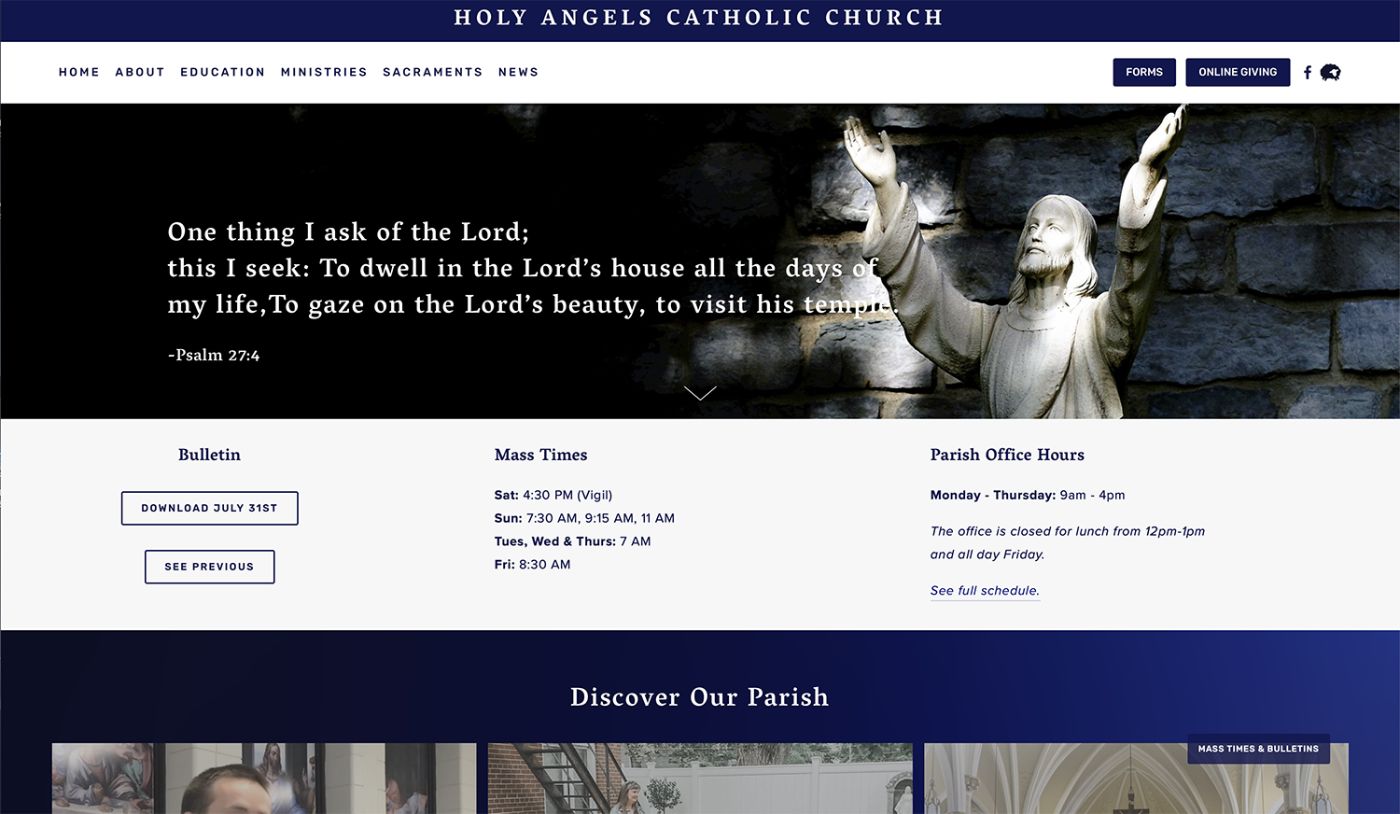
Task: Open the SACRAMENTS menu
Action: click(432, 71)
